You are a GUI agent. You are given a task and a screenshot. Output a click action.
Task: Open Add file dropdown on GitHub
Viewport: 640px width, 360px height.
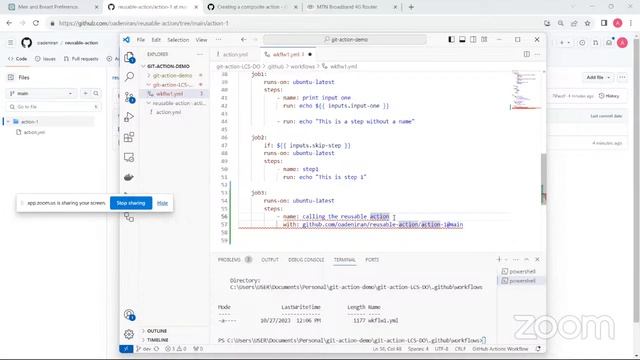pyautogui.click(x=598, y=77)
